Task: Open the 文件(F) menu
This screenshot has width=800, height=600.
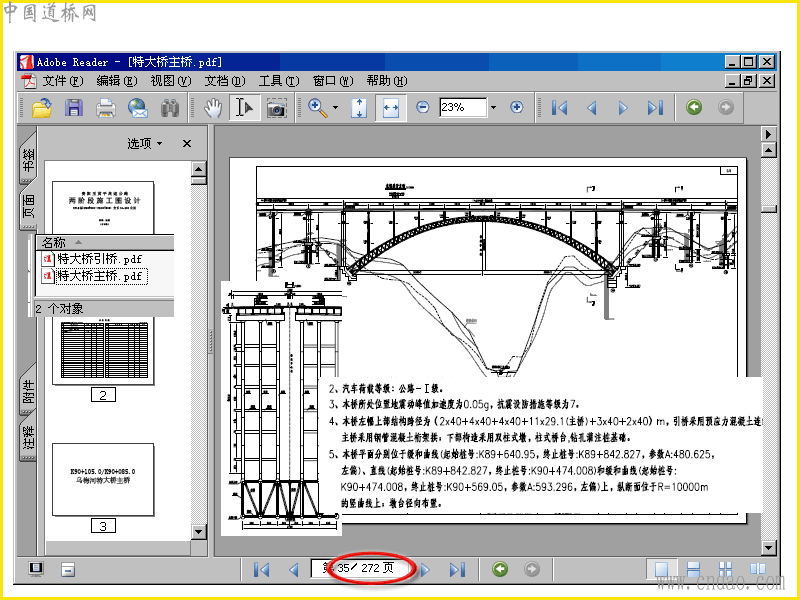Action: coord(61,81)
